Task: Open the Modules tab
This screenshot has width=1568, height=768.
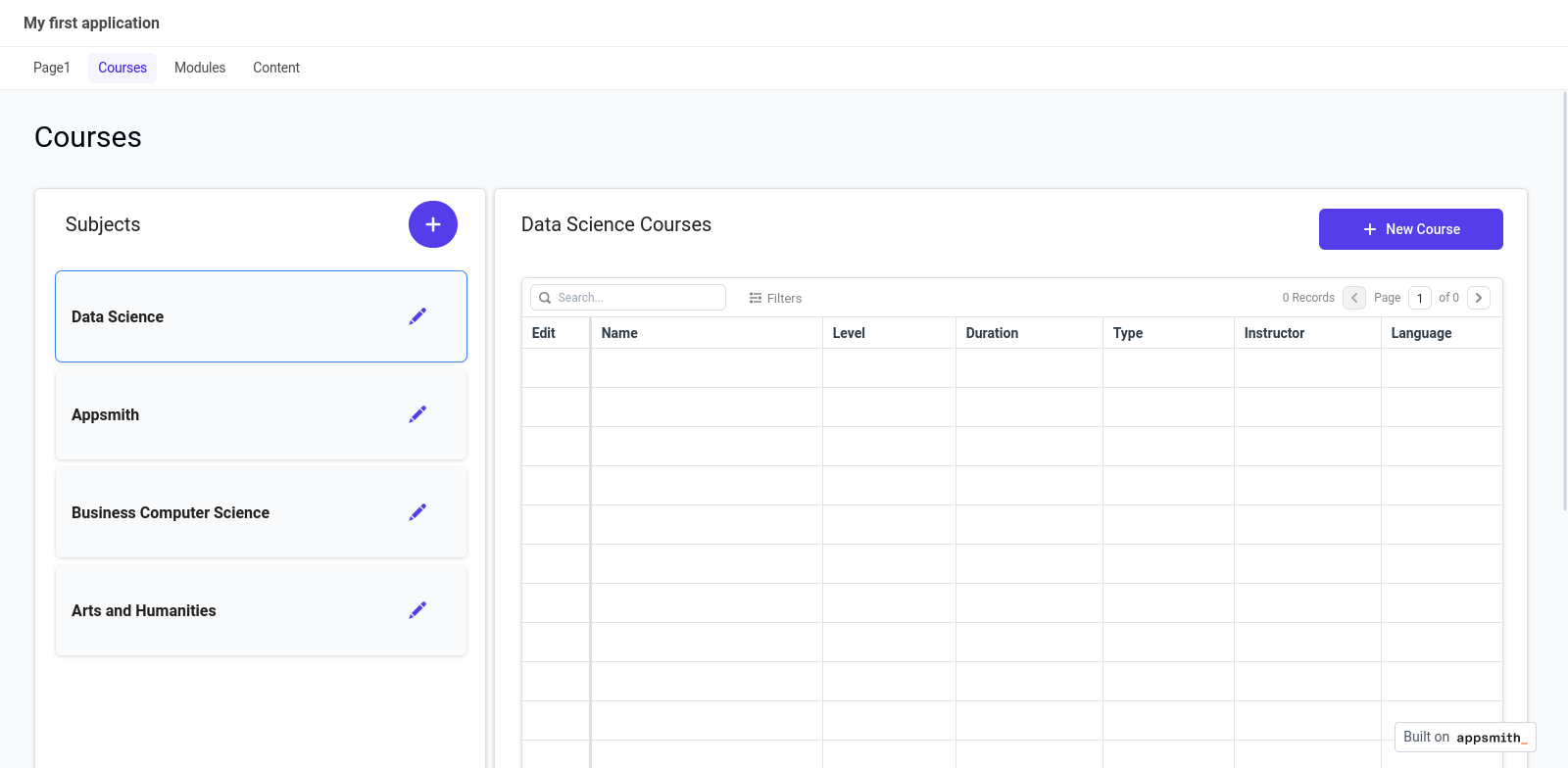Action: tap(200, 68)
